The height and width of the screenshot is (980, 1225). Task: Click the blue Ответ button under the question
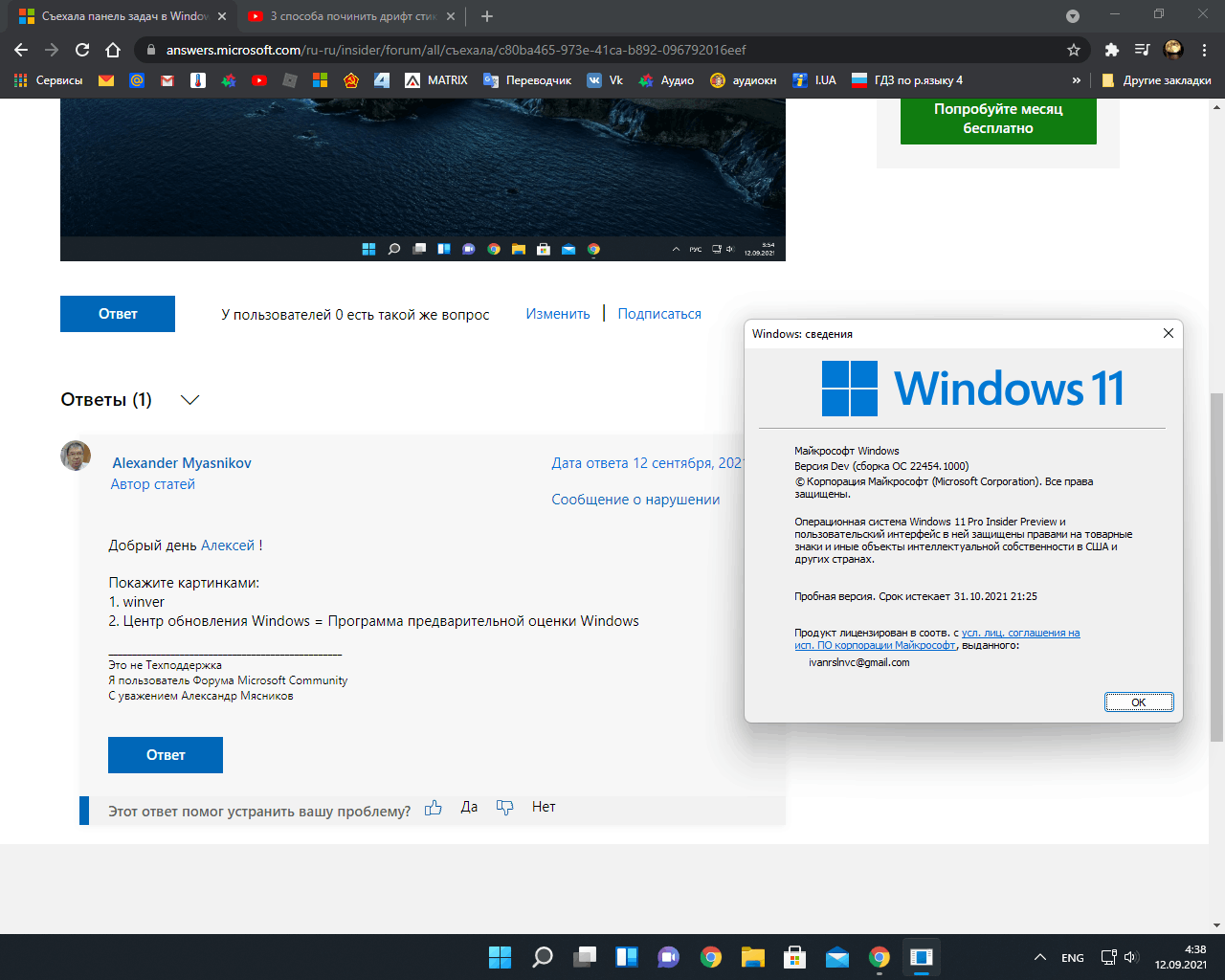point(118,314)
